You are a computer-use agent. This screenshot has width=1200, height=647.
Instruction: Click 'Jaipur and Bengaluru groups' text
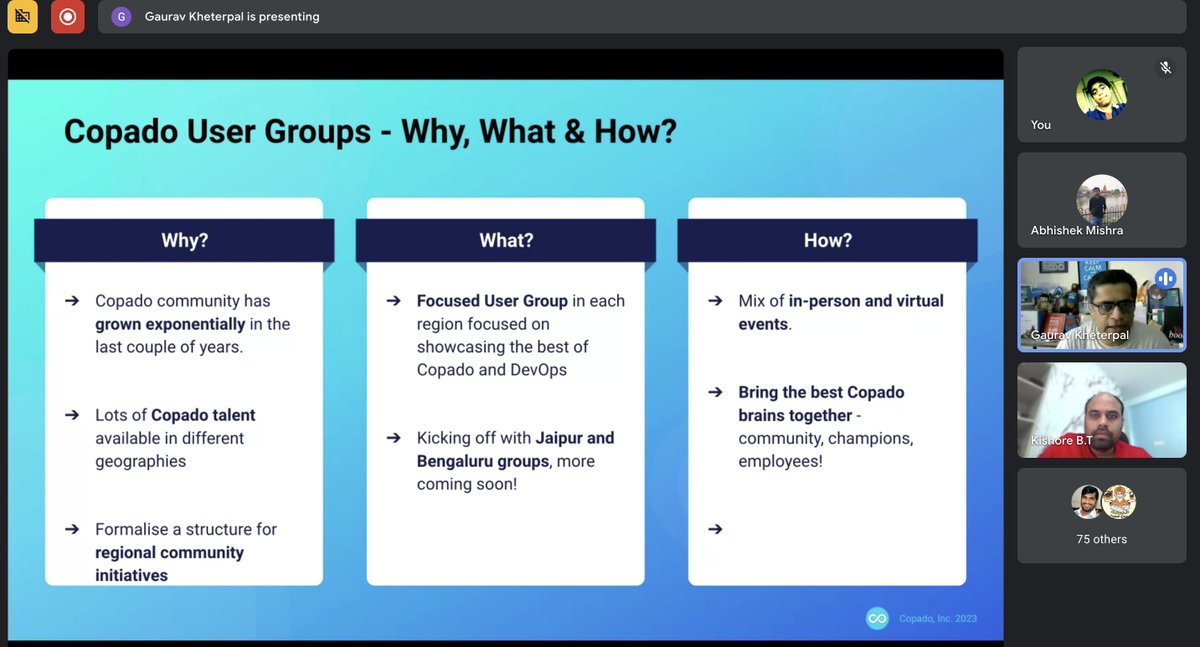tap(516, 450)
